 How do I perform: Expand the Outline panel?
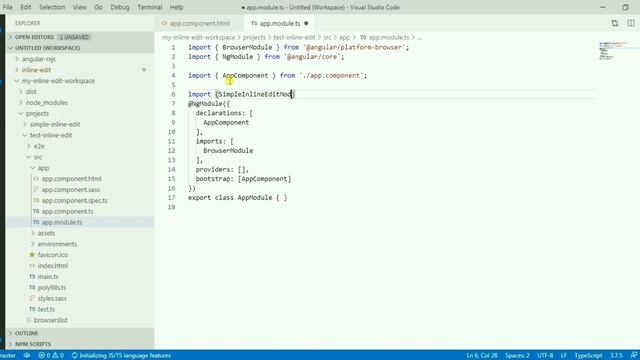pyautogui.click(x=80, y=333)
